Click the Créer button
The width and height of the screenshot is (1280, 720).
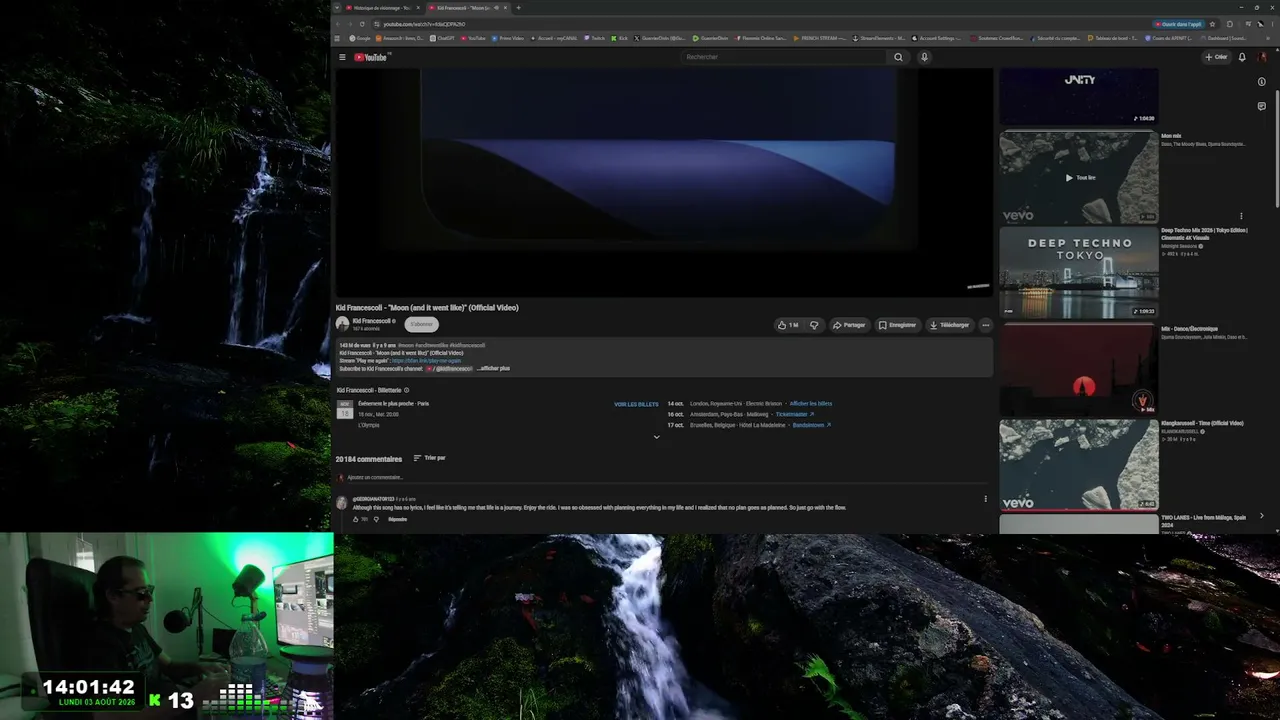1216,57
